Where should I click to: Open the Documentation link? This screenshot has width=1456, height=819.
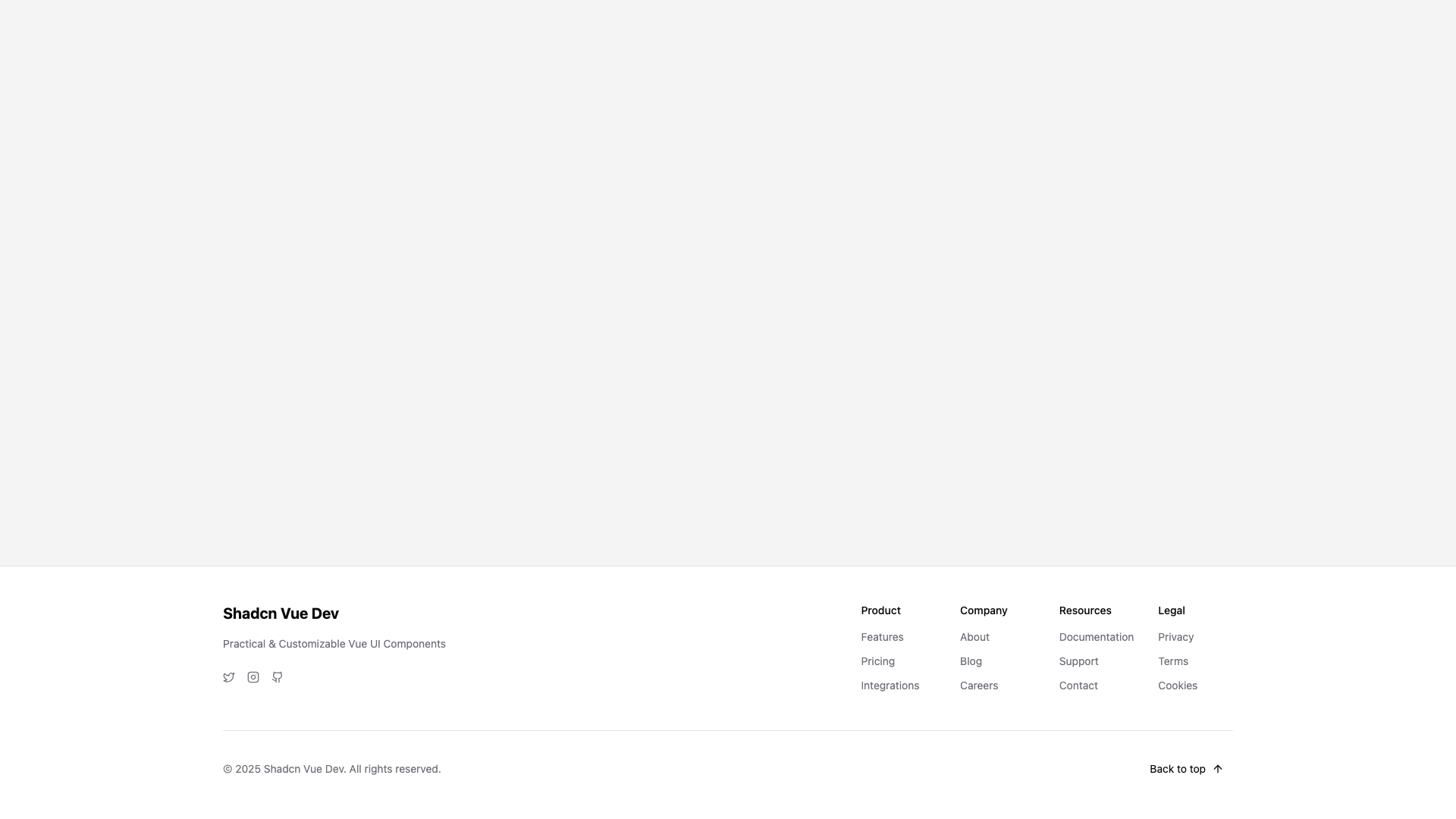[x=1096, y=637]
